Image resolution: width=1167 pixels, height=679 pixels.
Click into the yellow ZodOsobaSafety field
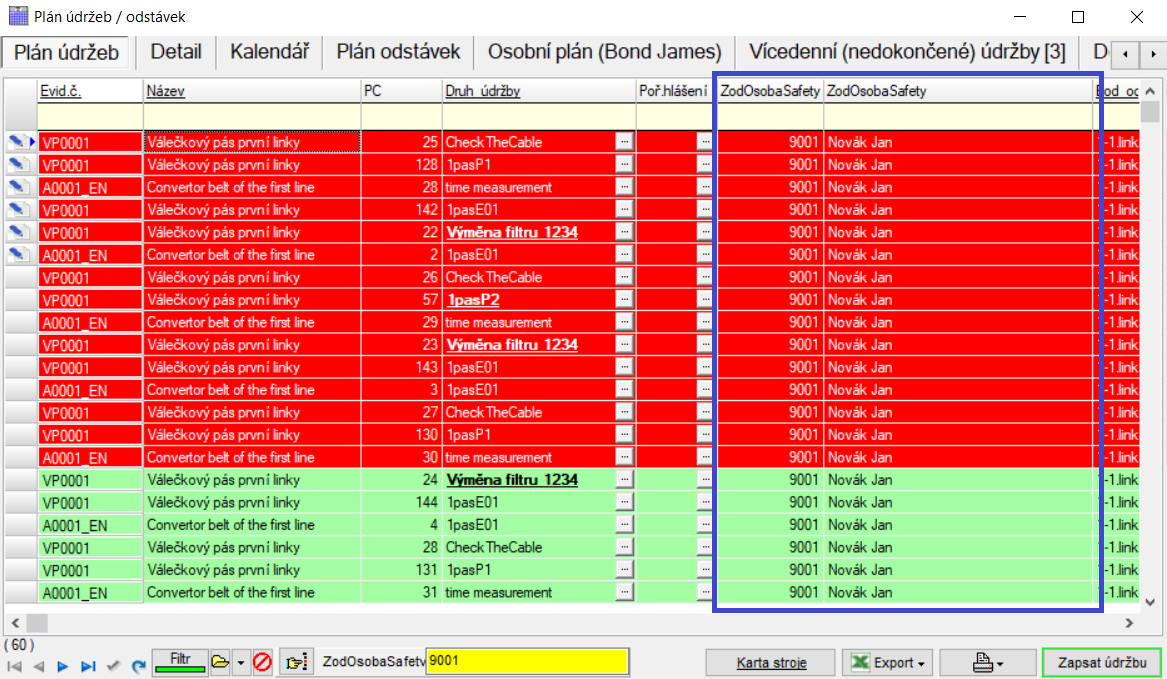[527, 661]
